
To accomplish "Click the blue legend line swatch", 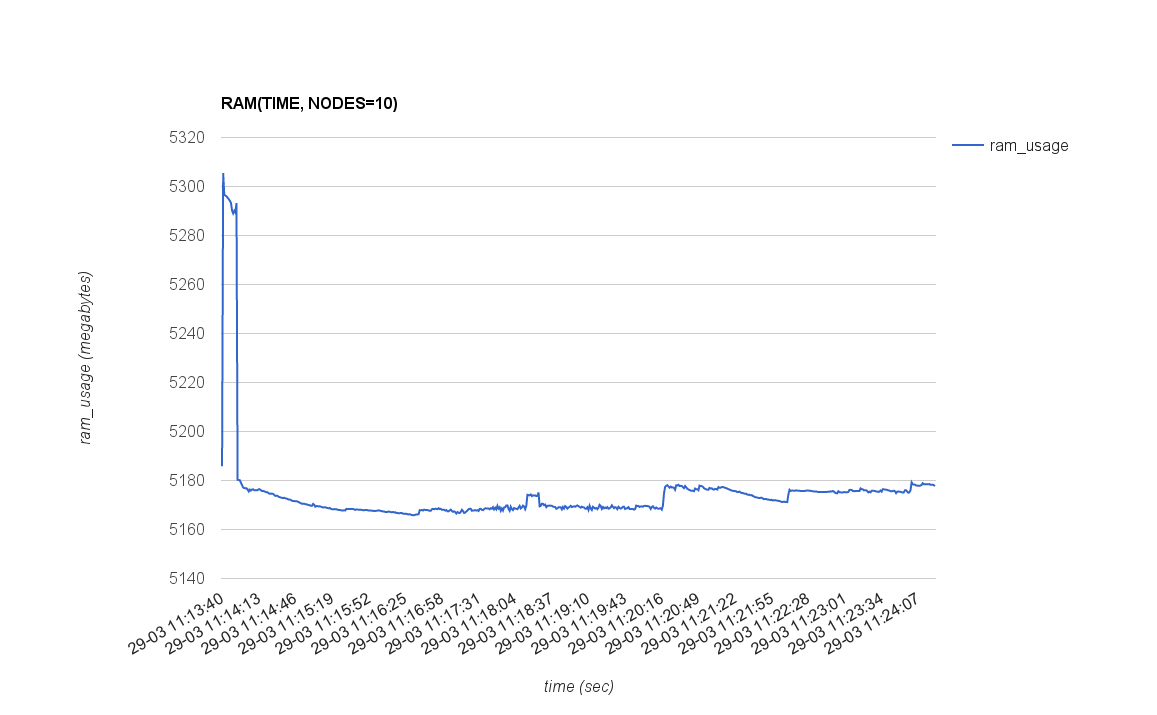I will pos(968,146).
